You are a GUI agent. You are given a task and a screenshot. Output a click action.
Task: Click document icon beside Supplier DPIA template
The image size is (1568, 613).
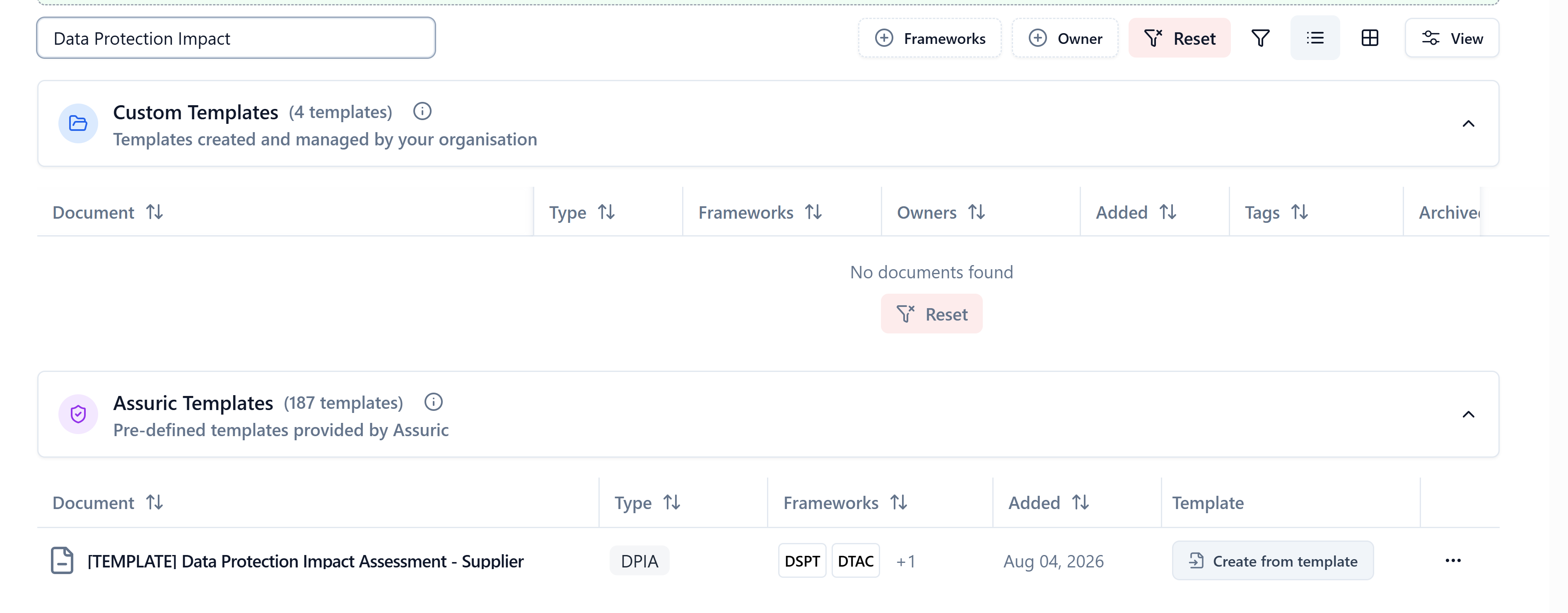62,561
